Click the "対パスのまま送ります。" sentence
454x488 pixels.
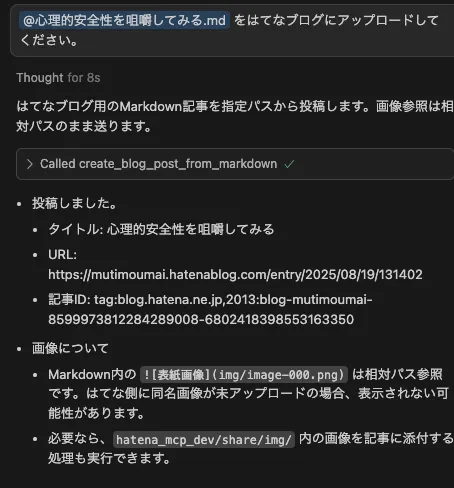84,126
